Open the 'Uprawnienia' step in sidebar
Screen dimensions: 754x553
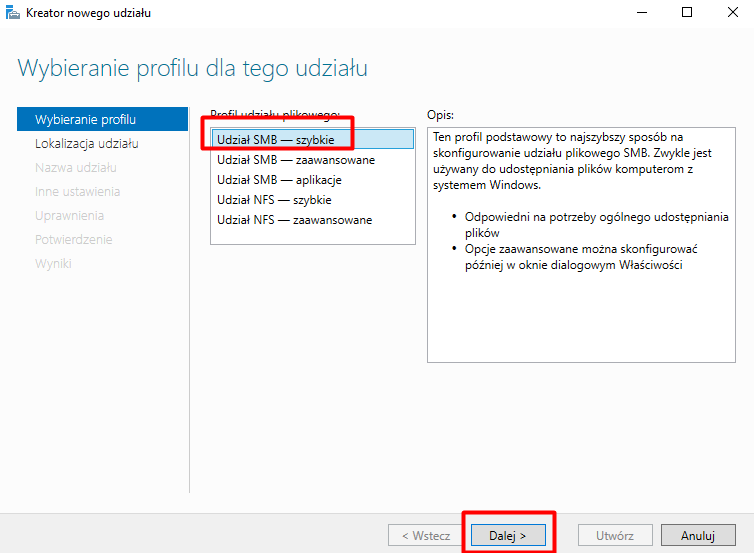tap(70, 216)
